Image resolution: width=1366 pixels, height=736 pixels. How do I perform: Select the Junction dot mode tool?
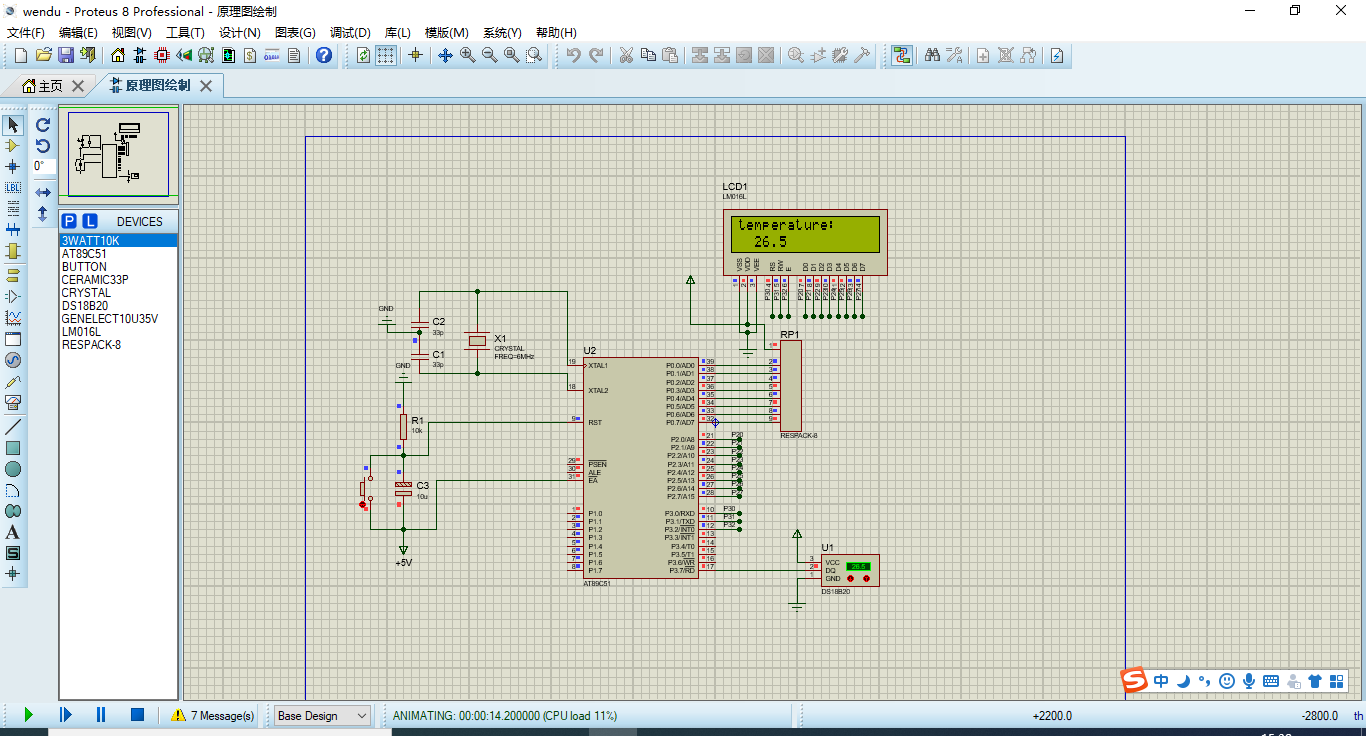point(13,166)
